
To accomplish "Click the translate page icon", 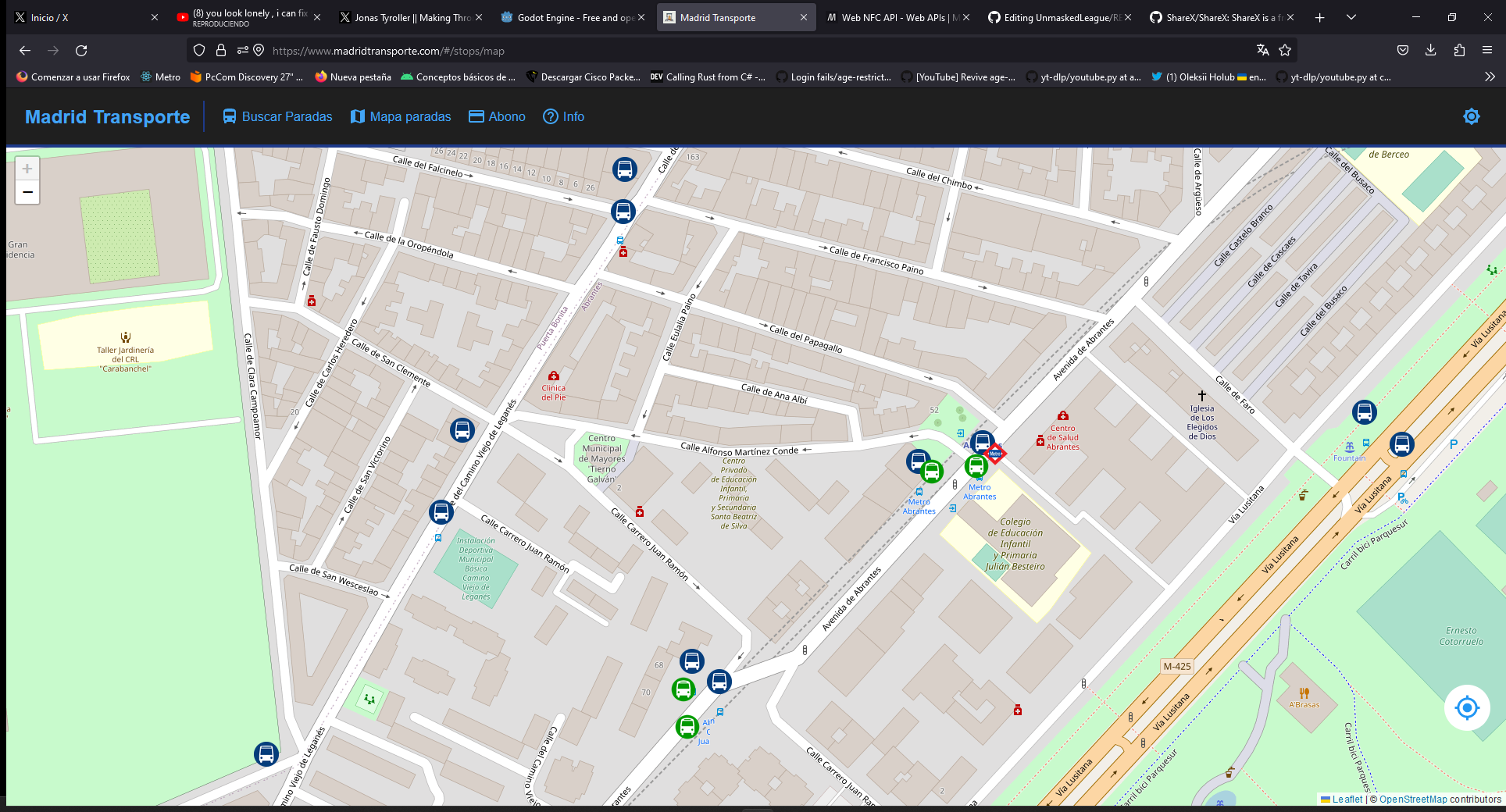I will point(1263,51).
